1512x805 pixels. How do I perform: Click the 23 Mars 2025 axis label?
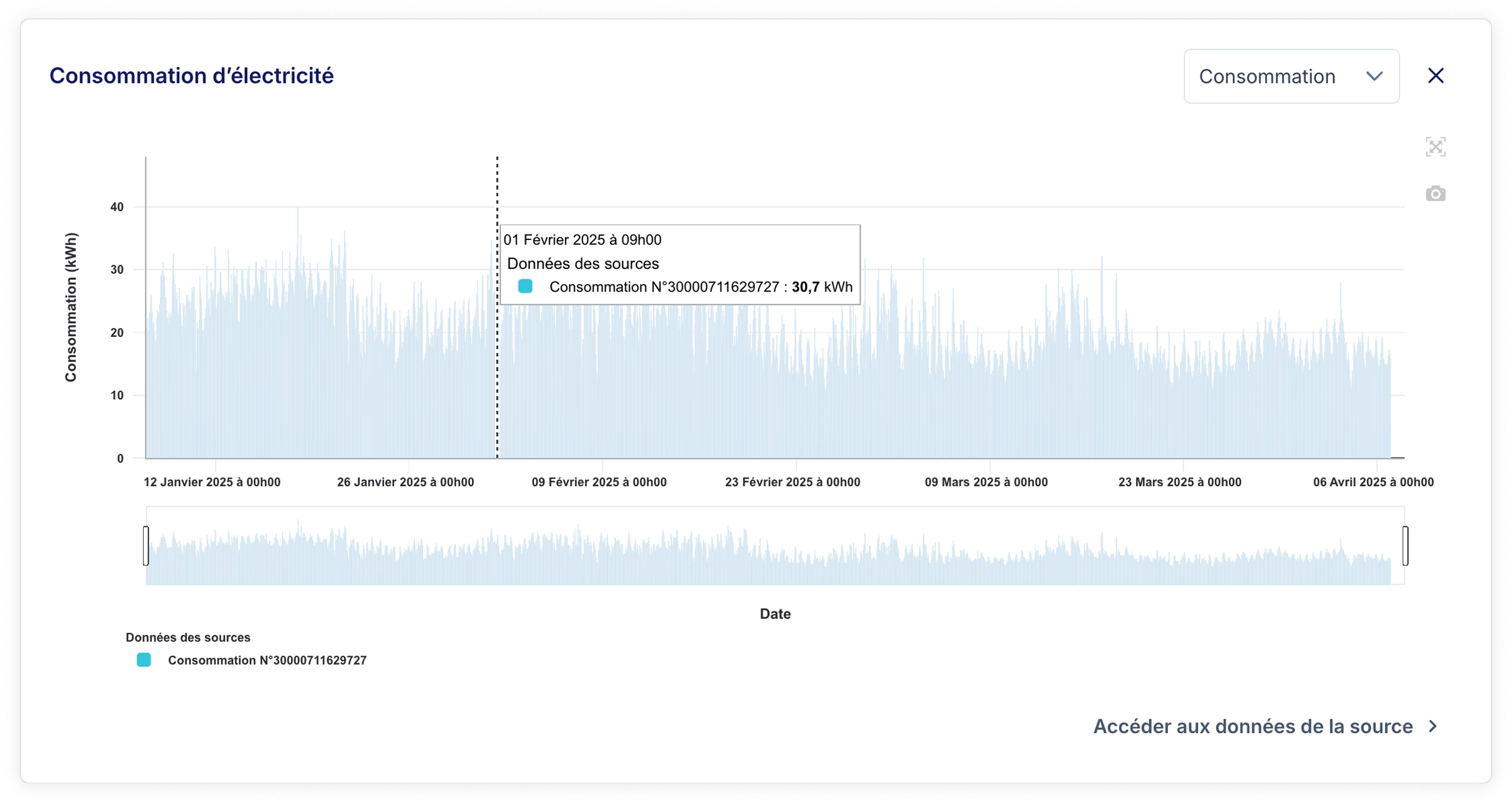tap(1179, 482)
